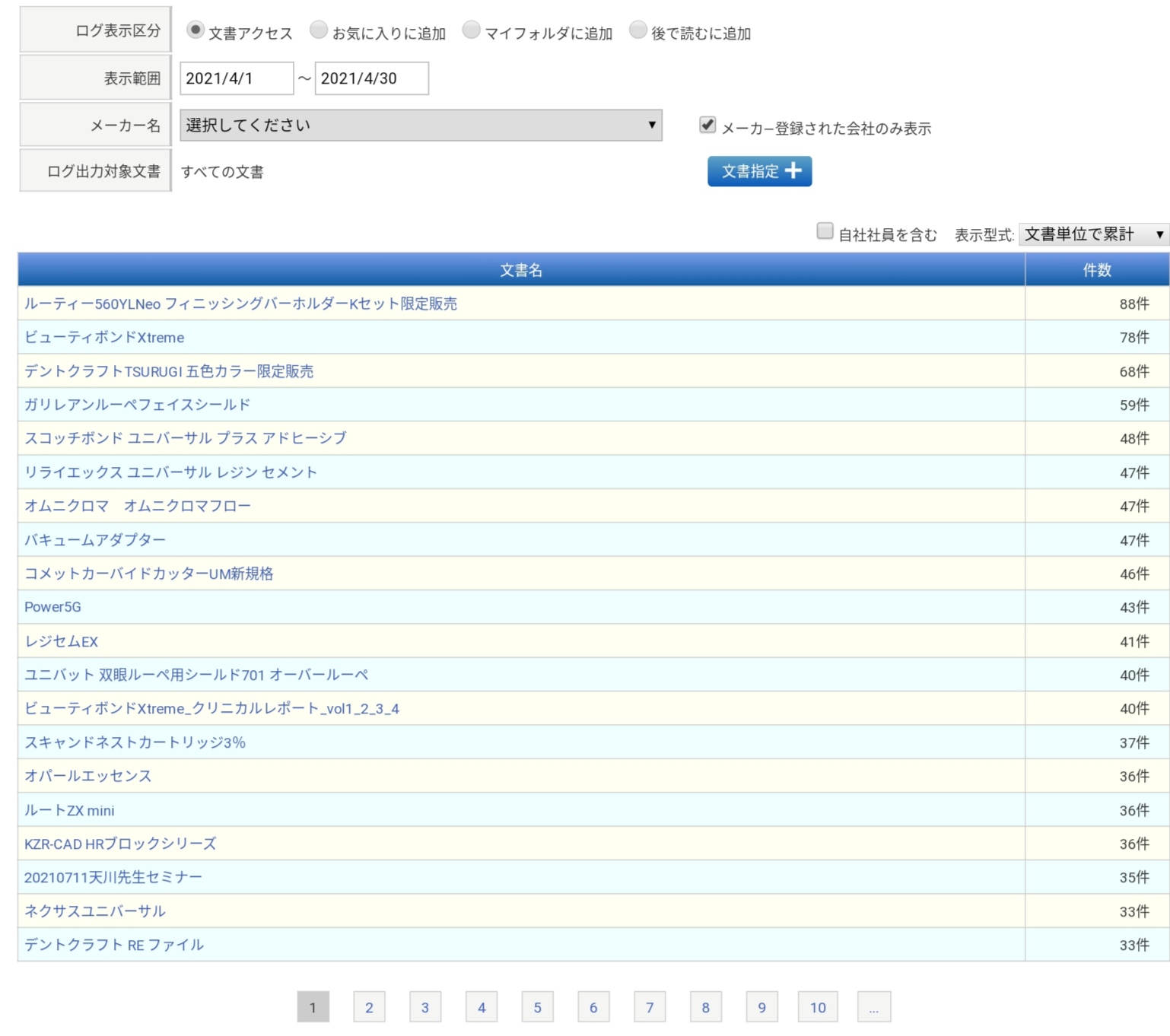Viewport: 1170px width, 1036px height.
Task: Open スキャンドネストカートリッジ3% link
Action: click(135, 742)
